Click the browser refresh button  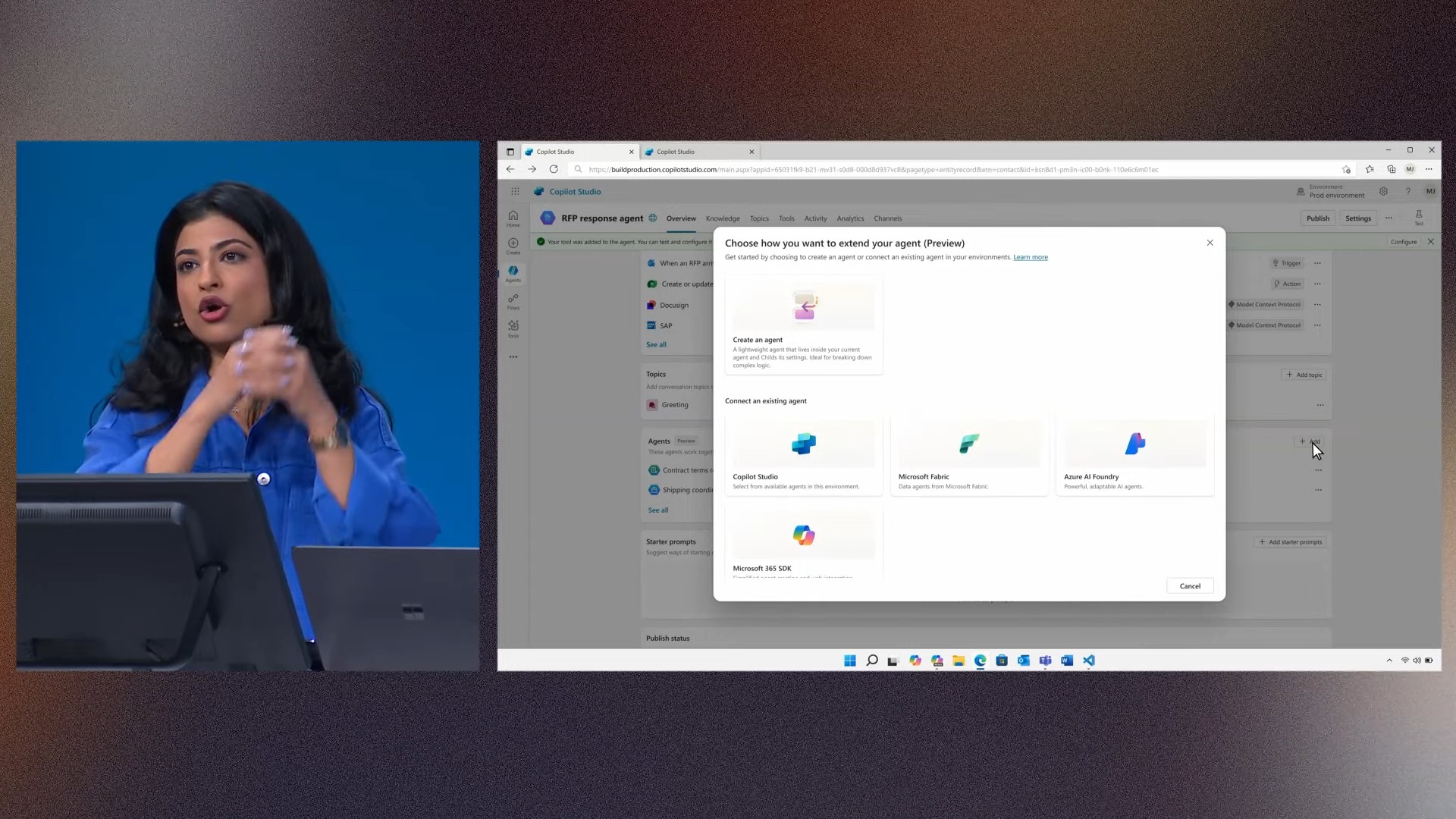click(x=554, y=169)
